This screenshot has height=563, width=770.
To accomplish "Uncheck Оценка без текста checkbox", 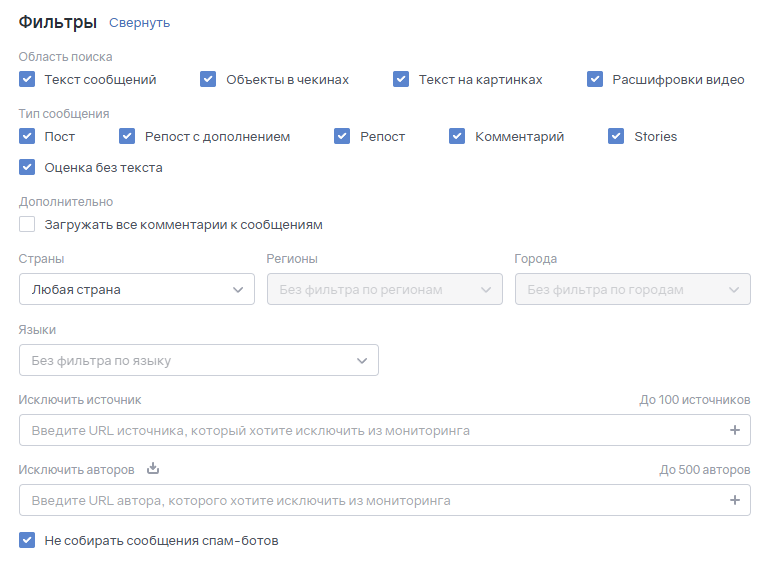I will tap(27, 167).
